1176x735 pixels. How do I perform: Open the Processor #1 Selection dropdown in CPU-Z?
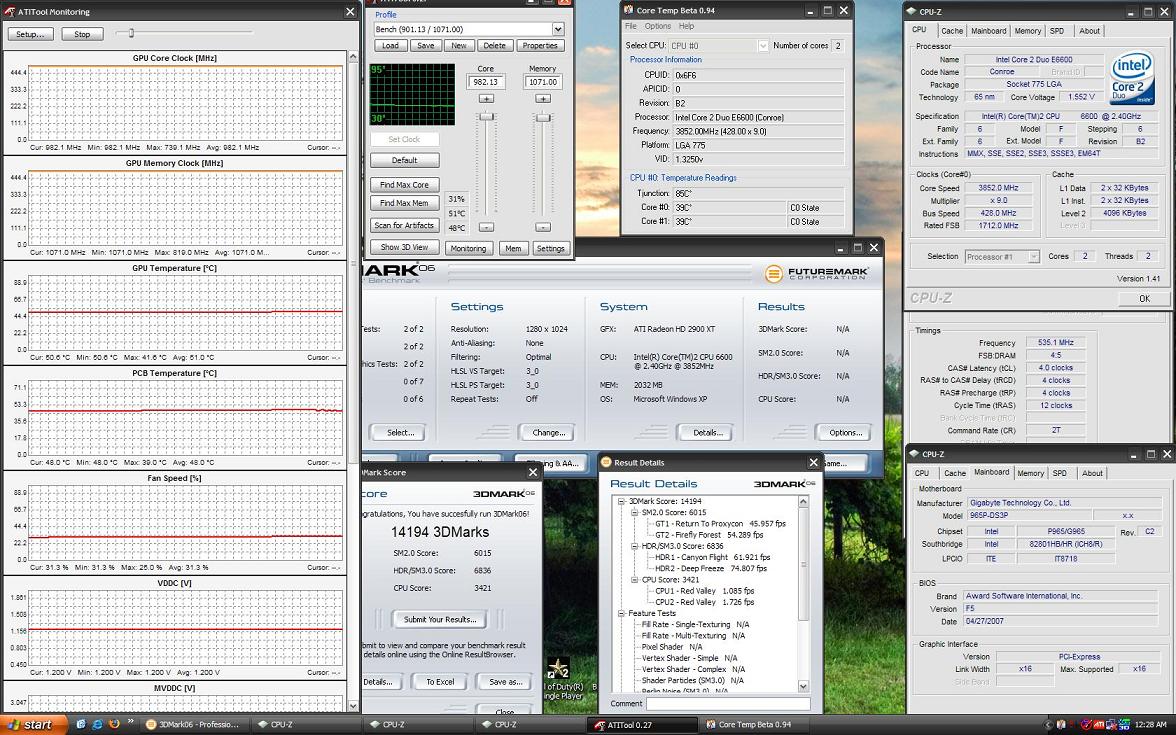[x=1034, y=256]
